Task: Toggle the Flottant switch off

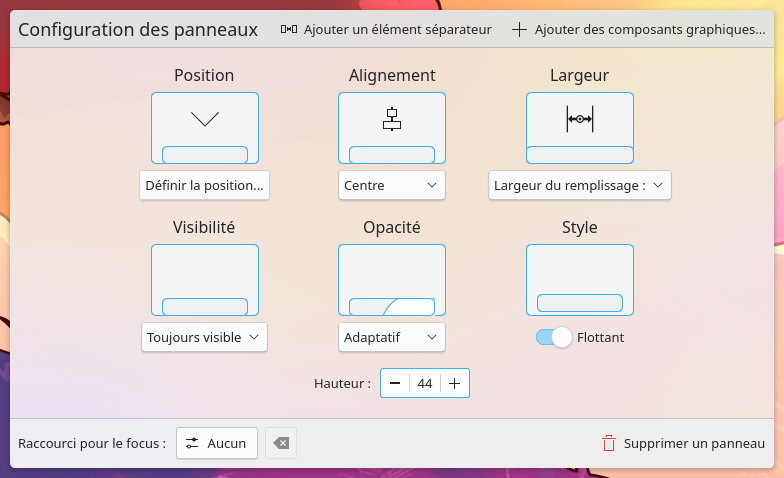Action: click(x=554, y=337)
